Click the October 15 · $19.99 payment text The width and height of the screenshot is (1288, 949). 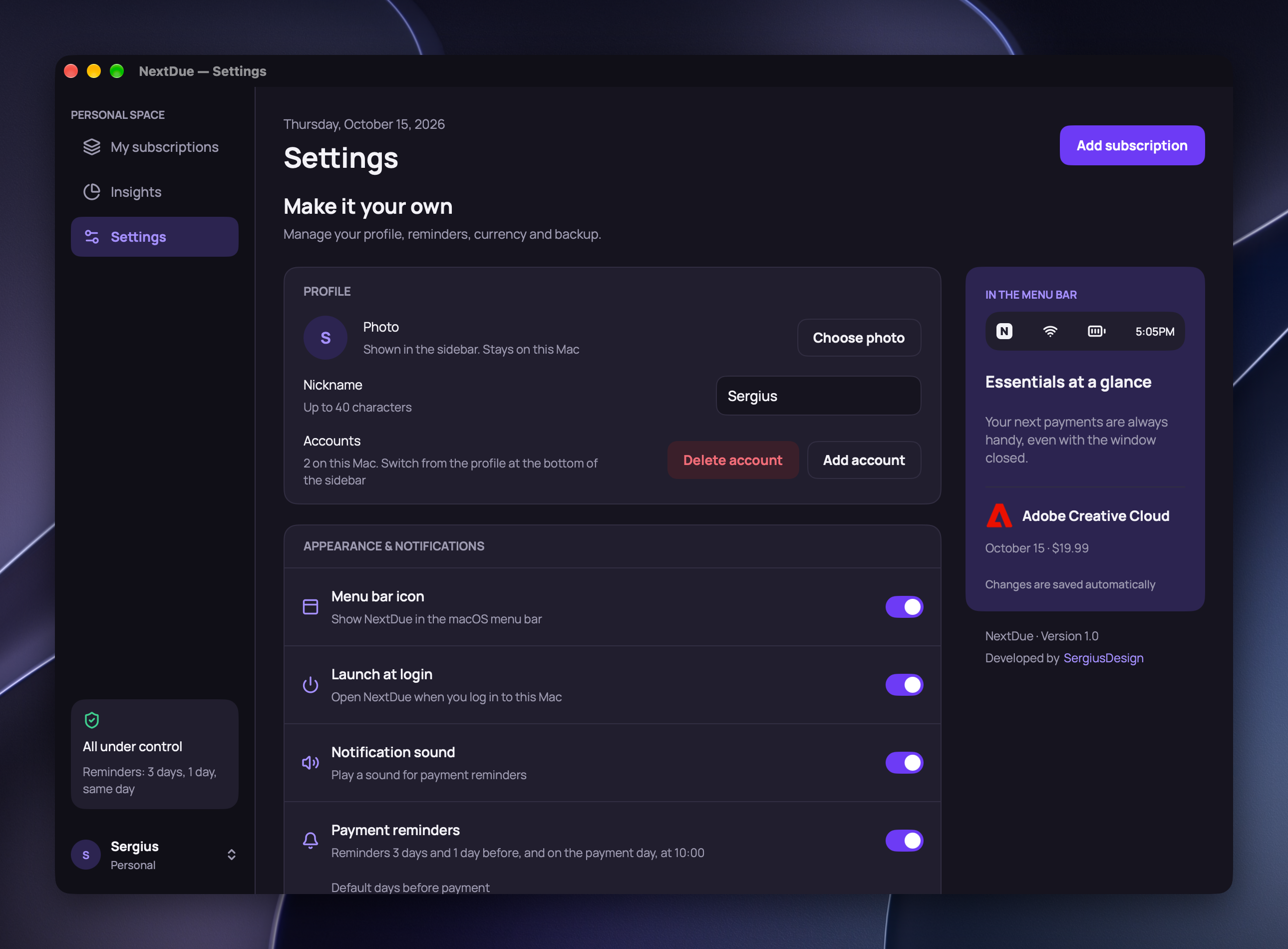coord(1036,548)
